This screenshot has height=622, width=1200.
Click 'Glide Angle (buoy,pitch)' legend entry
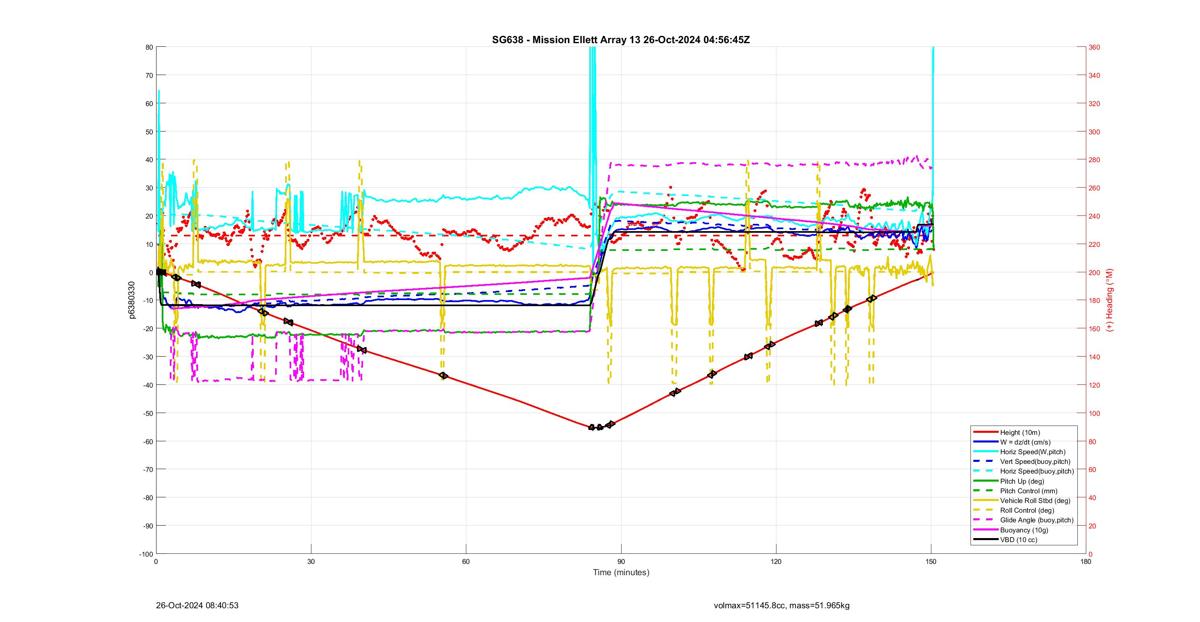[1038, 521]
